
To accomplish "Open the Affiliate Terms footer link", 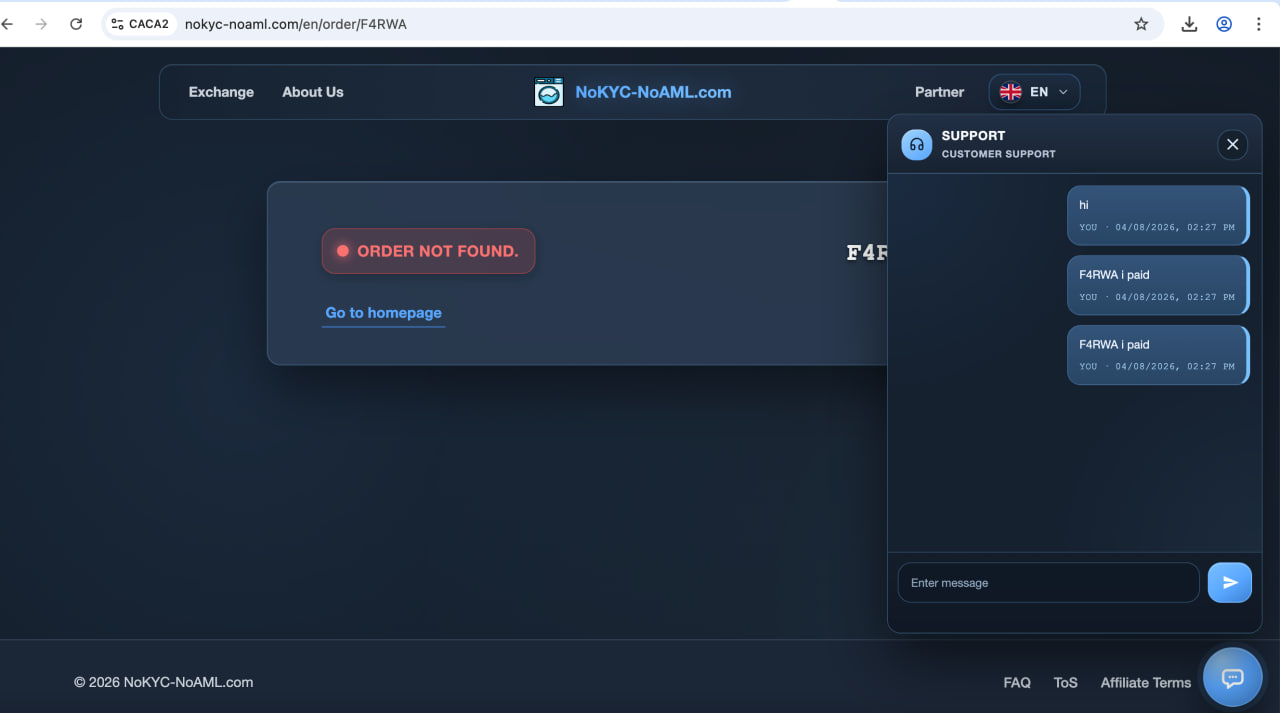I will pos(1145,683).
